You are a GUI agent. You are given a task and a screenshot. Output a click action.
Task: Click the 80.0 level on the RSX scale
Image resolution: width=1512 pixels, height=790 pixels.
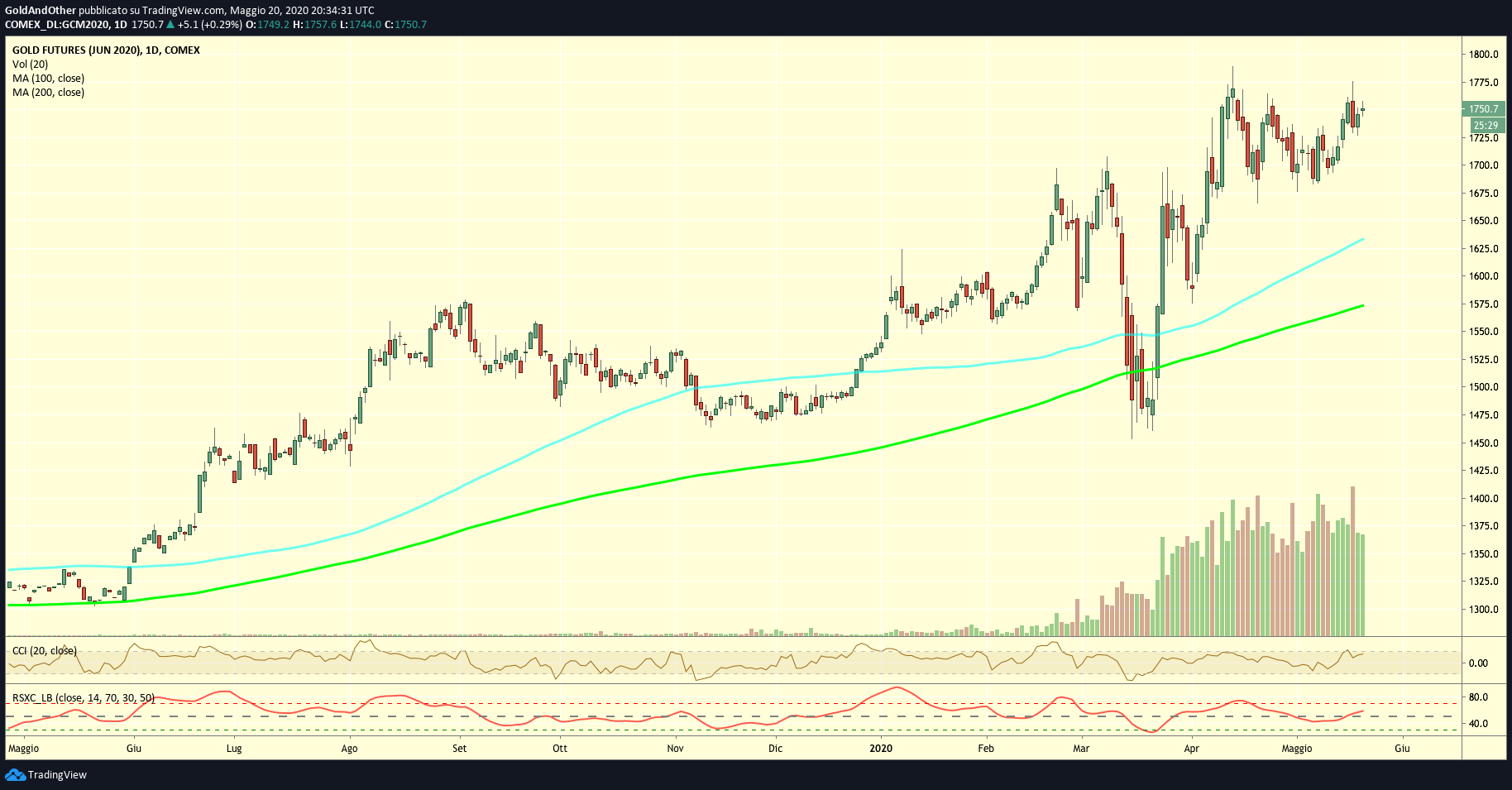(x=1478, y=697)
